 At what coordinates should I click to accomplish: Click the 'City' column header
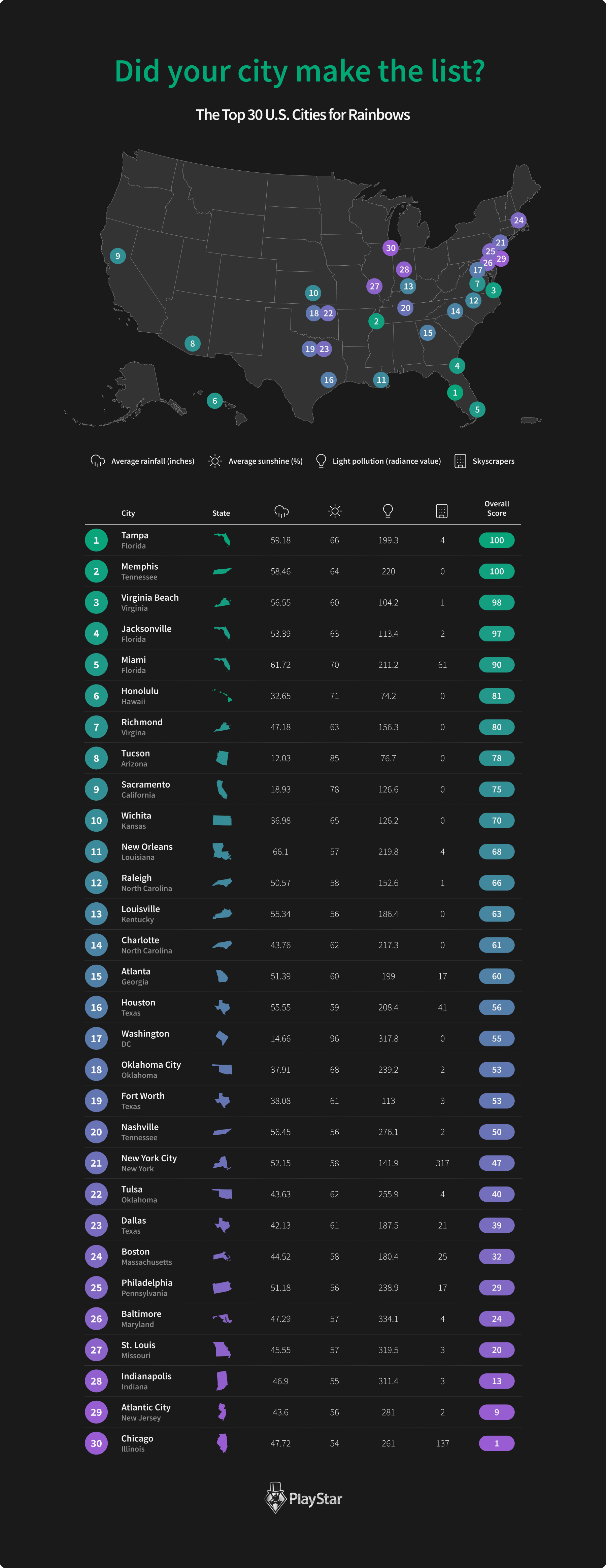point(128,513)
